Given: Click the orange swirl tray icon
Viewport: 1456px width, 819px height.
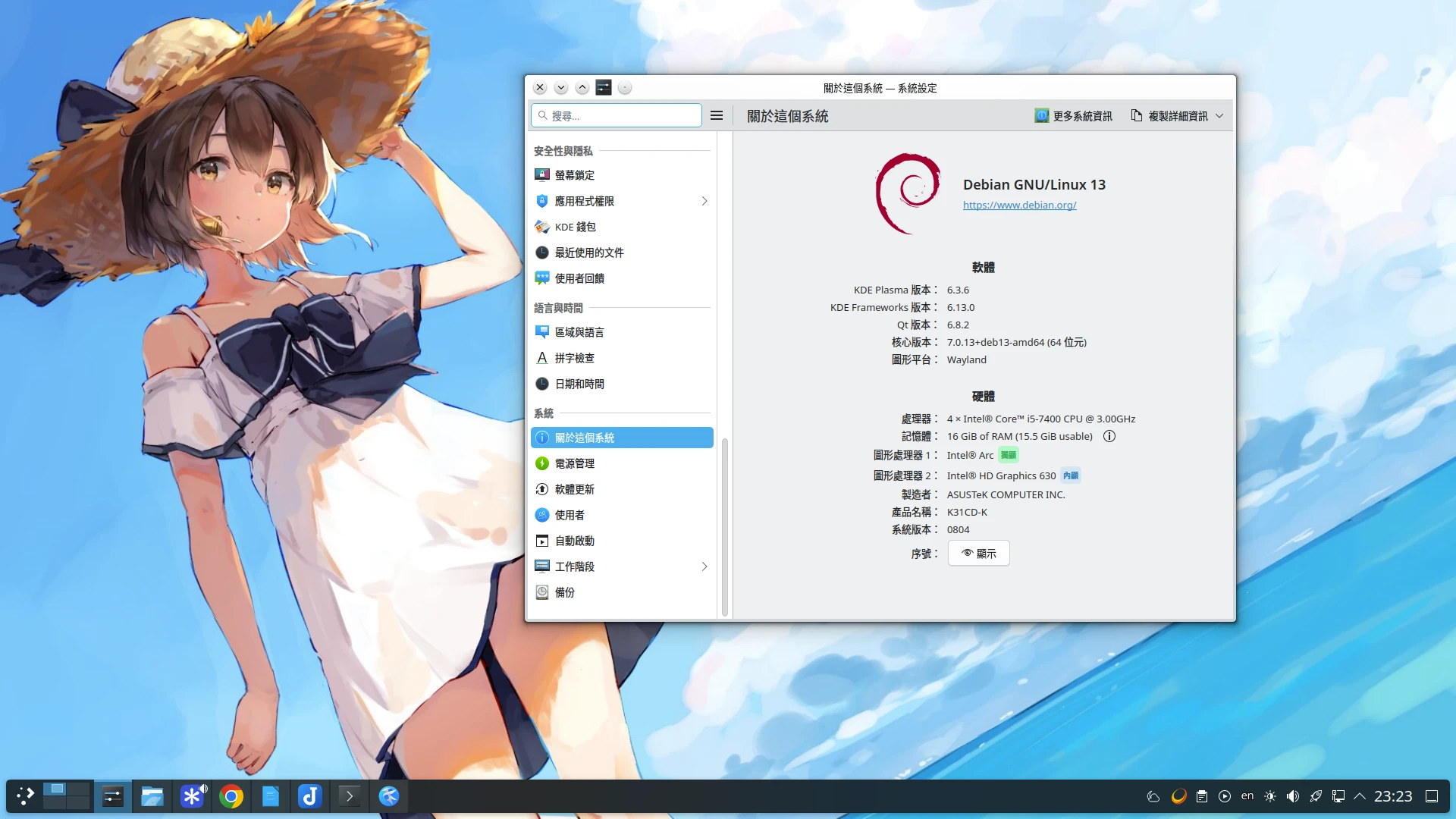Looking at the screenshot, I should (1178, 796).
